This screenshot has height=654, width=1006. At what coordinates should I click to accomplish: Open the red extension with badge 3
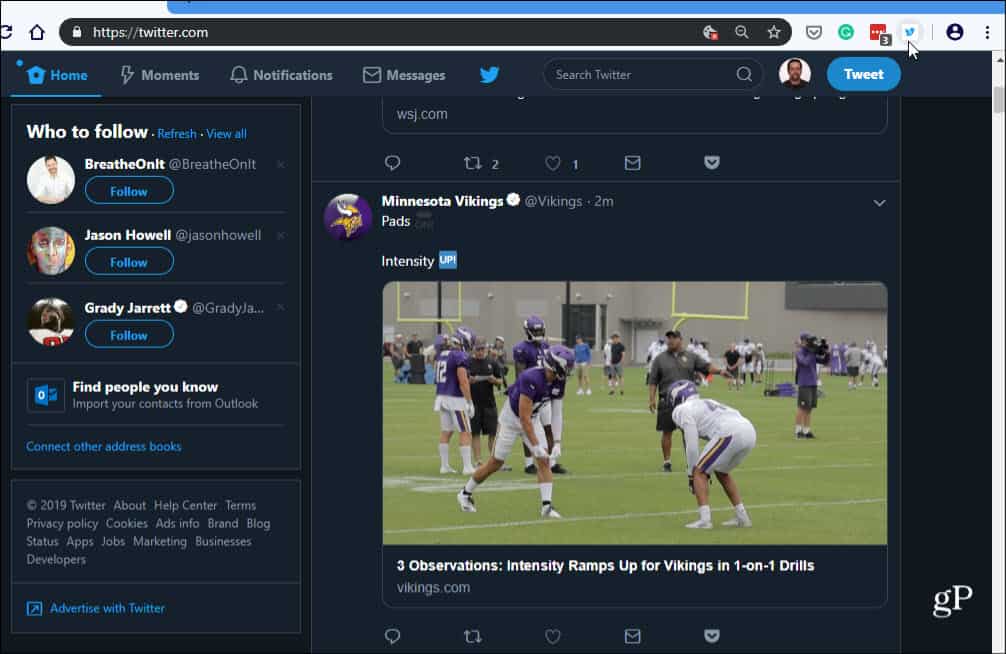879,33
